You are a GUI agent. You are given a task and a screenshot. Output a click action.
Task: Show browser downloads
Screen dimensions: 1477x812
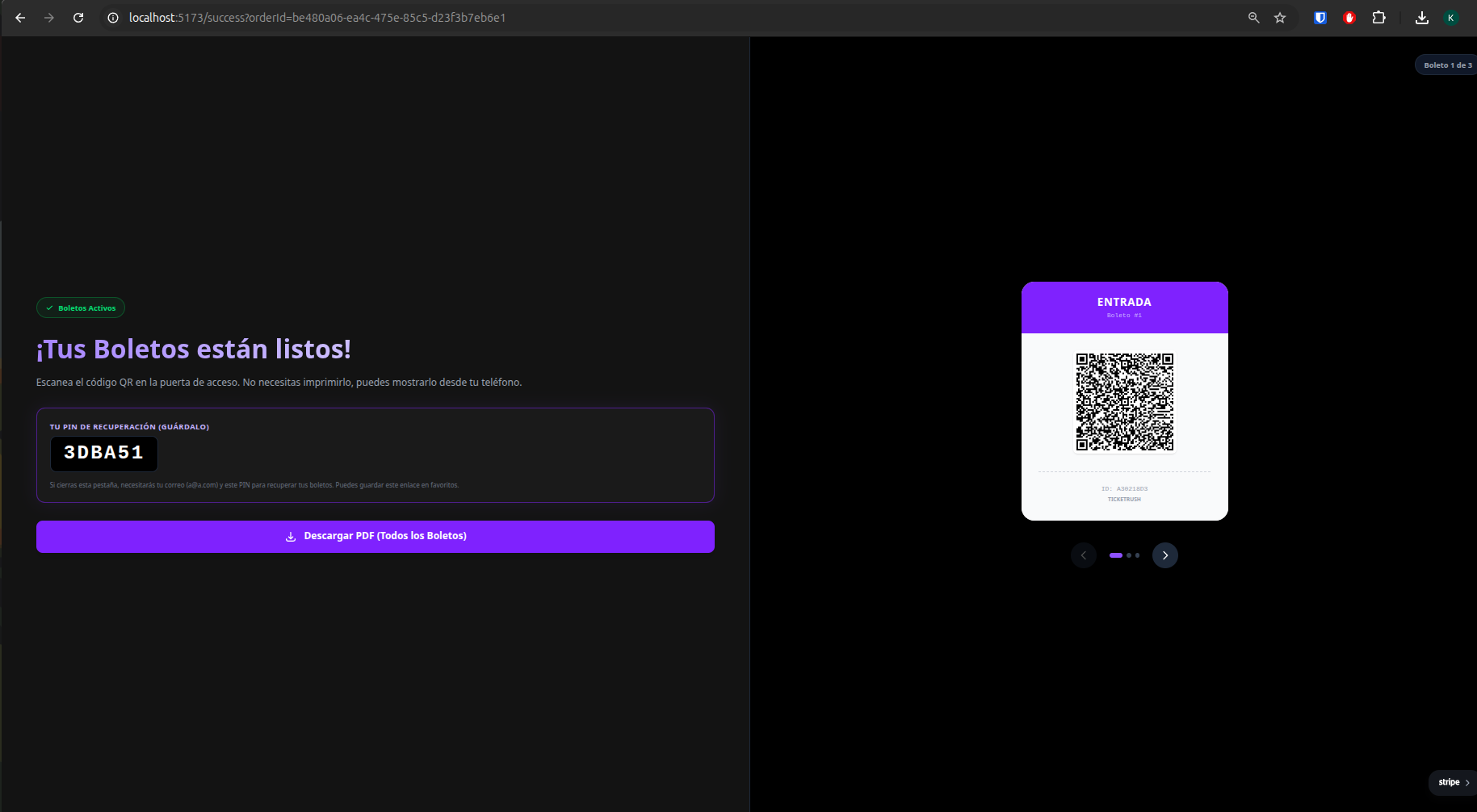[x=1422, y=18]
